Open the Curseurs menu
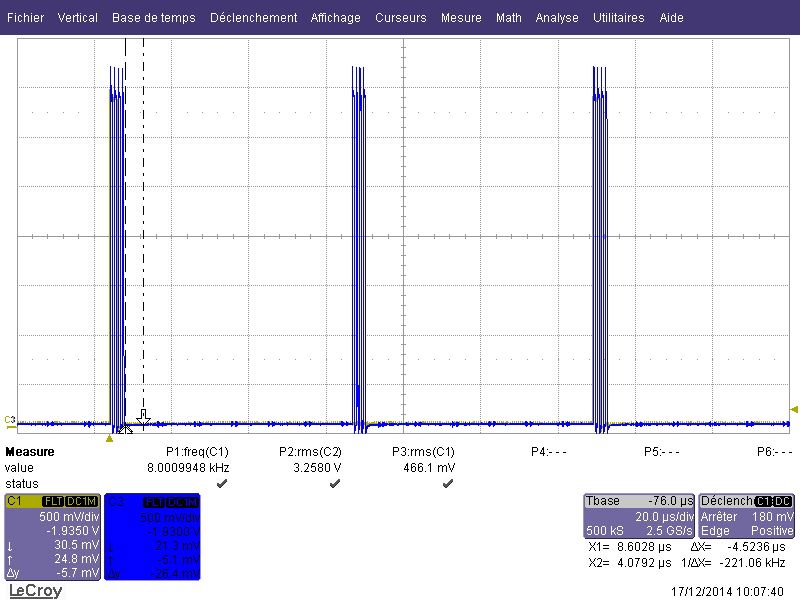 (x=401, y=18)
